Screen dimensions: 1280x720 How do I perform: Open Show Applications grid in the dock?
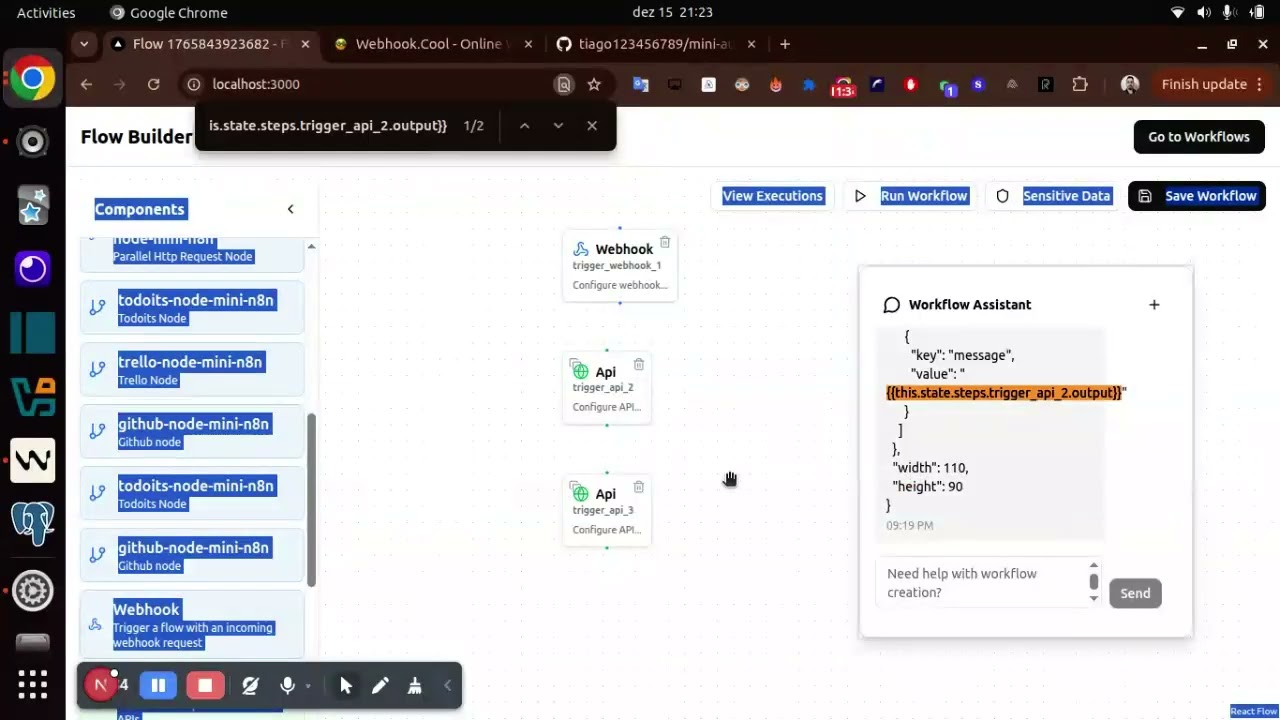click(x=32, y=685)
